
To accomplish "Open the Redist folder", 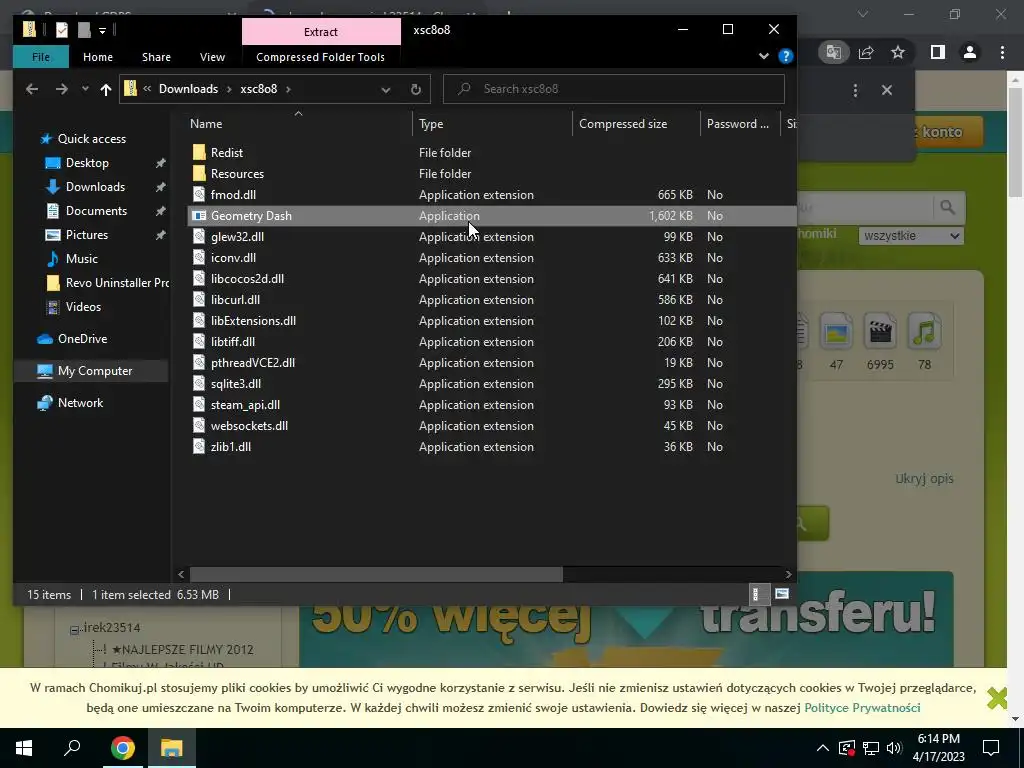I will click(x=227, y=153).
